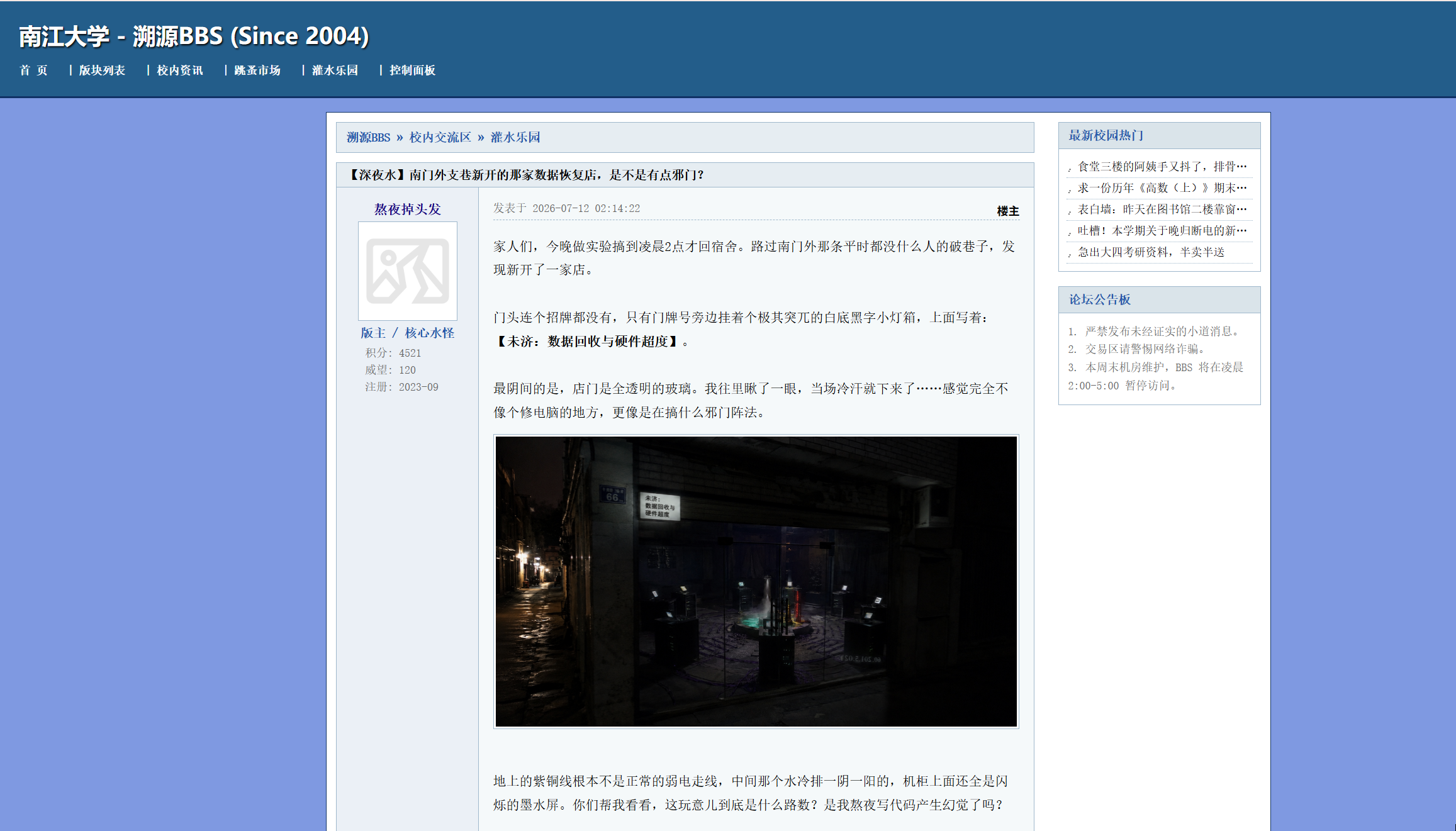Screen dimensions: 1456x831
Task: Click the paragraph starting 家人们，今晚做实验
Action: tap(754, 258)
